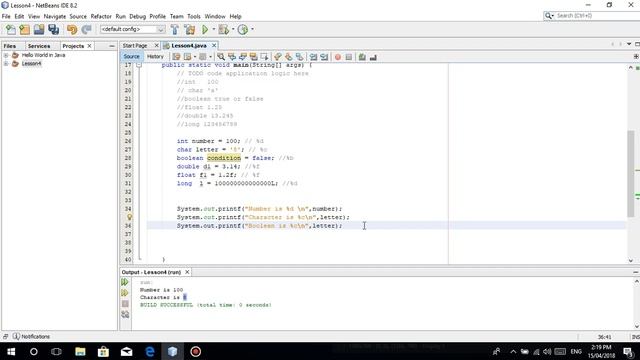Click the Build Project hammer icon
The width and height of the screenshot is (640, 360).
coord(175,29)
